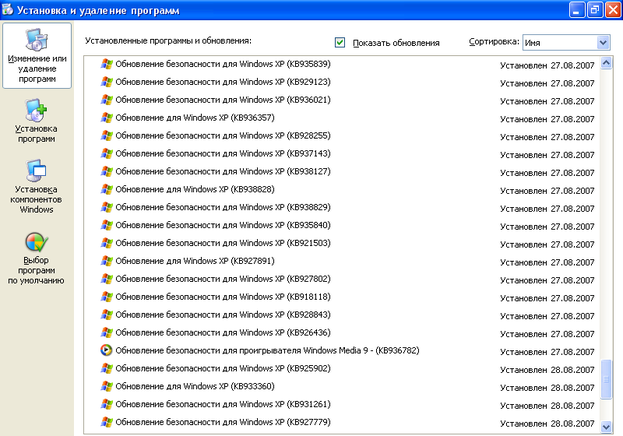
Task: Select Обновление для Windows XP (KB938828) text
Action: click(x=195, y=189)
